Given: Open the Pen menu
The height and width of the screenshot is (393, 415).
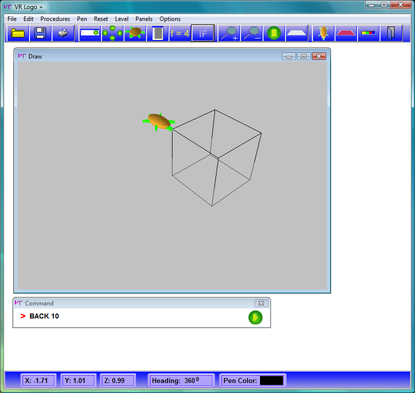Looking at the screenshot, I should coord(82,19).
